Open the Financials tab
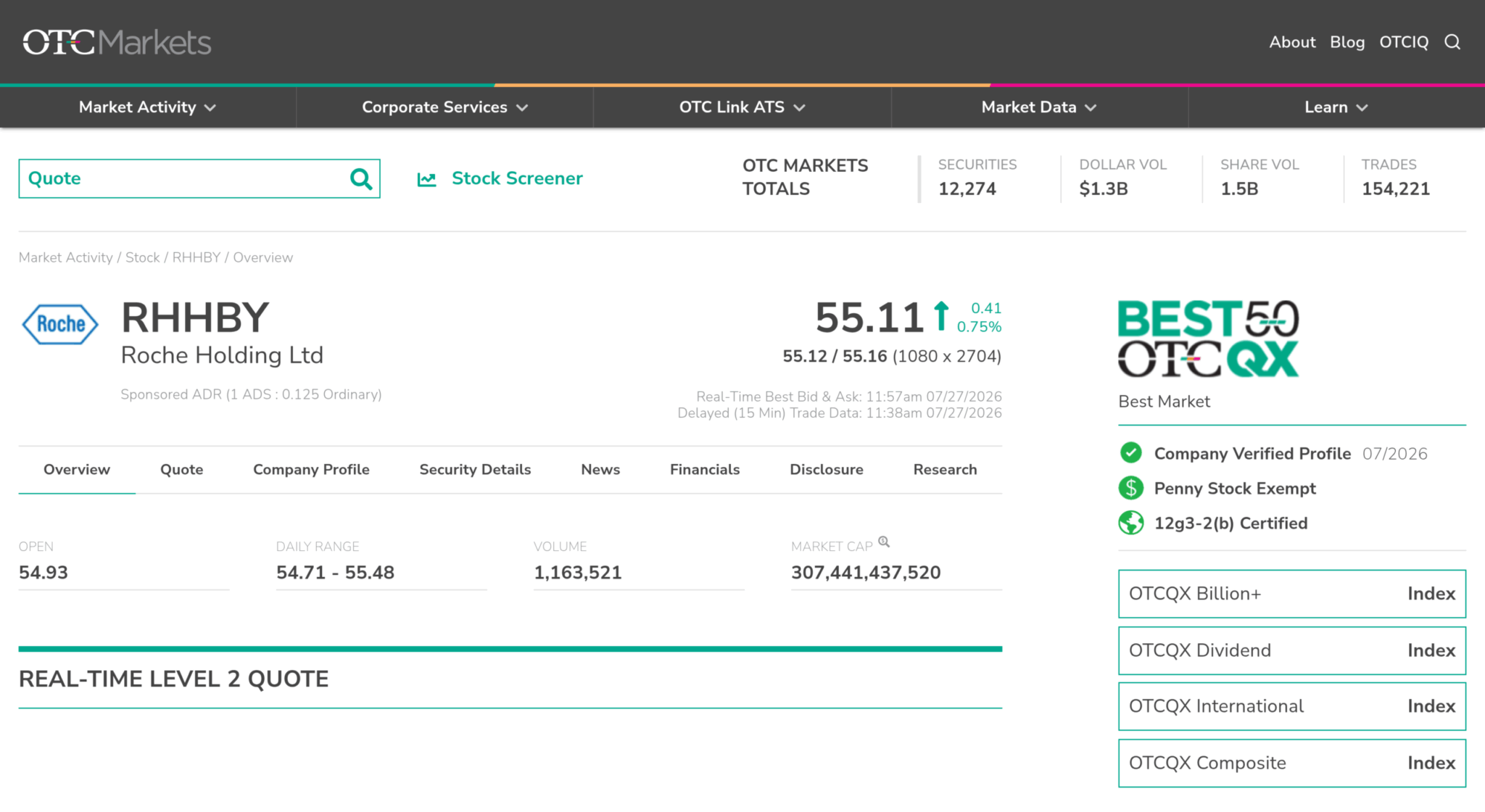 705,470
